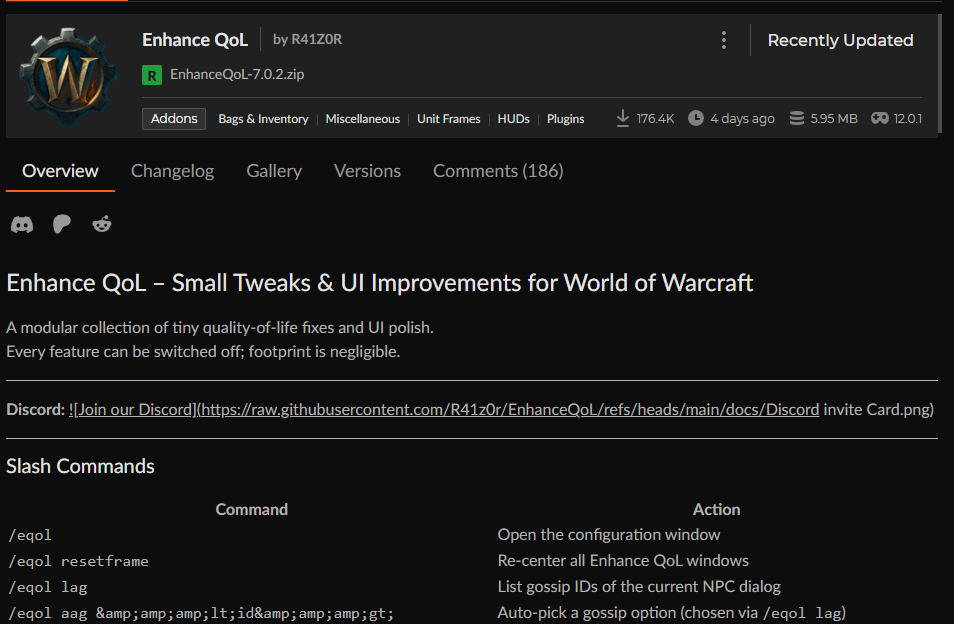Click the file size stack icon

click(x=796, y=118)
